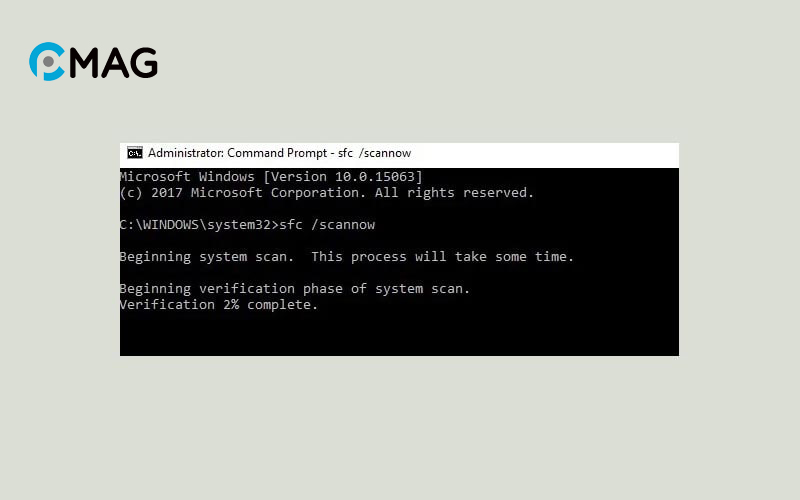Click the version number 10.0.15063
Screen dimensions: 800x500
375,177
